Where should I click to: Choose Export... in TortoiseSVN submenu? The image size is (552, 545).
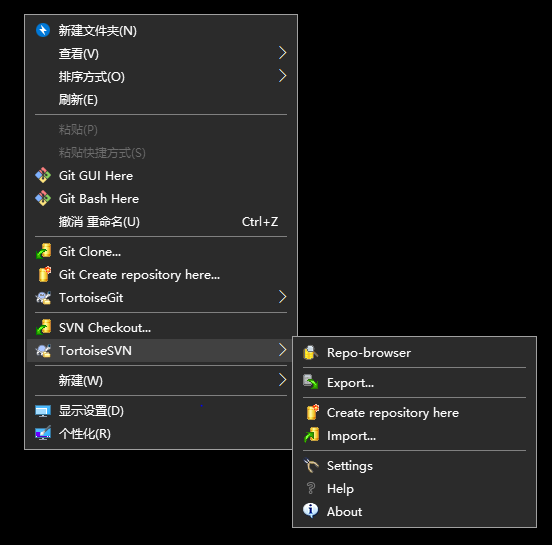(414, 382)
